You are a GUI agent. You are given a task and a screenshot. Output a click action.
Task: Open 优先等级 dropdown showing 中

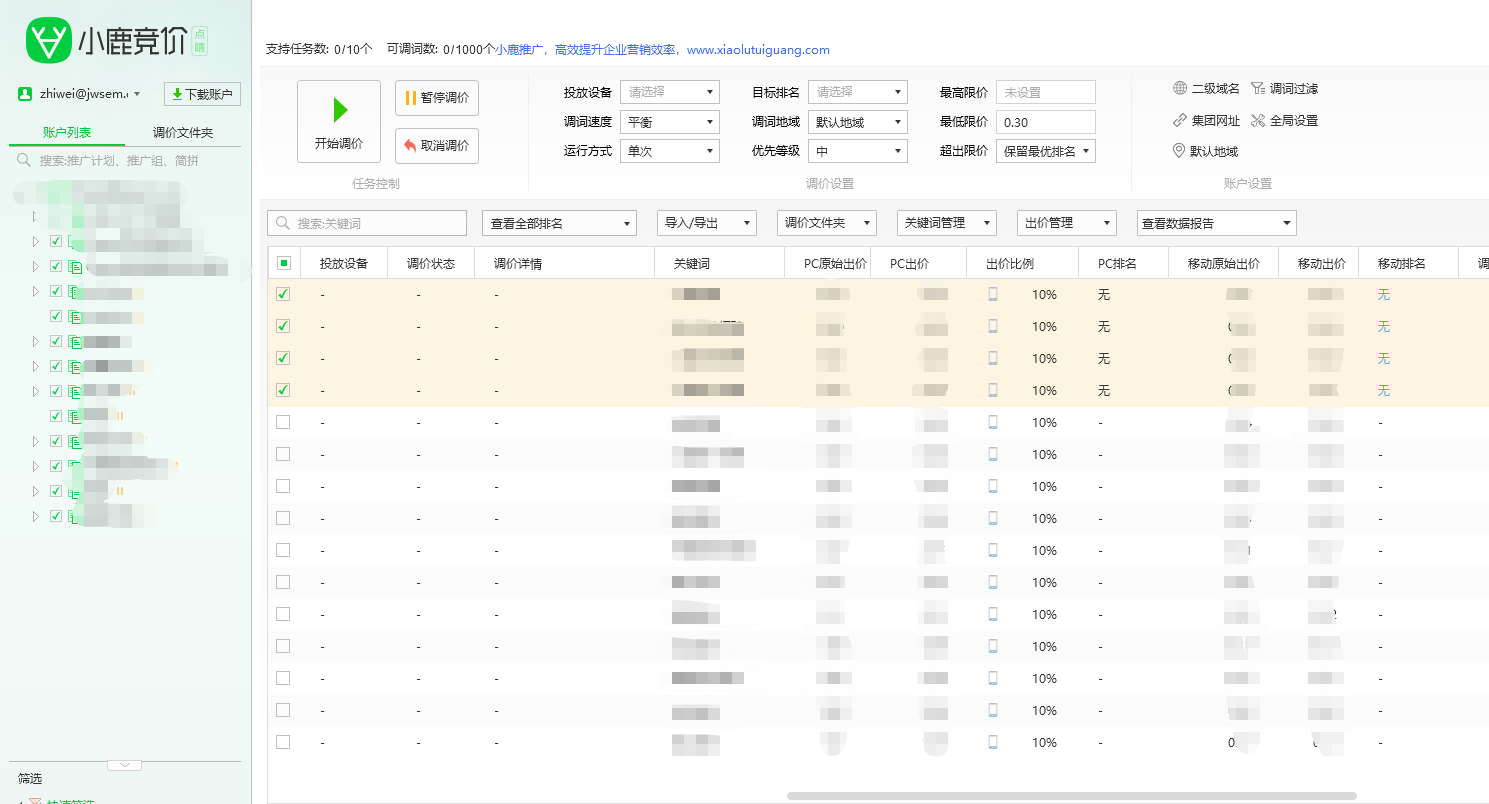click(858, 151)
